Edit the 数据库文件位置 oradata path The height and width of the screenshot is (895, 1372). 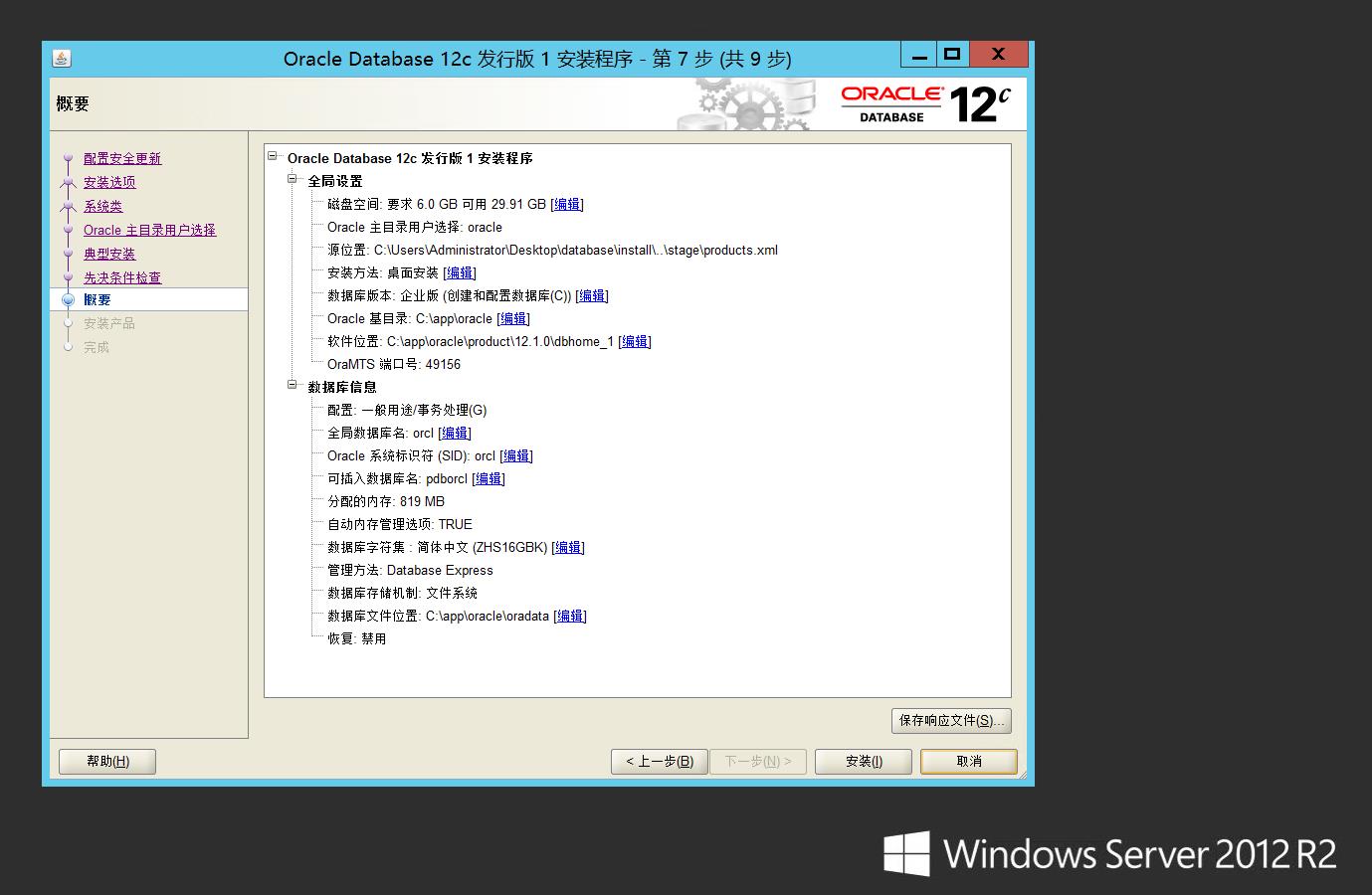tap(570, 616)
